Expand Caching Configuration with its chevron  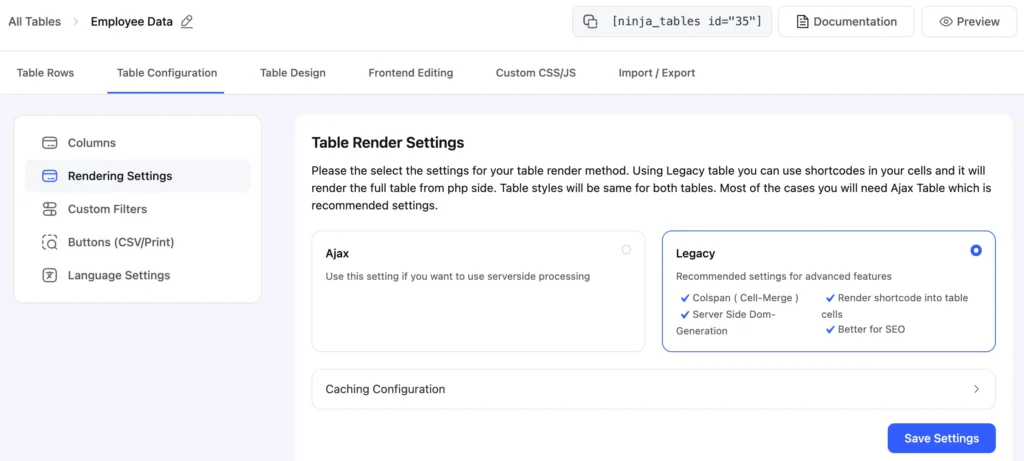click(976, 389)
